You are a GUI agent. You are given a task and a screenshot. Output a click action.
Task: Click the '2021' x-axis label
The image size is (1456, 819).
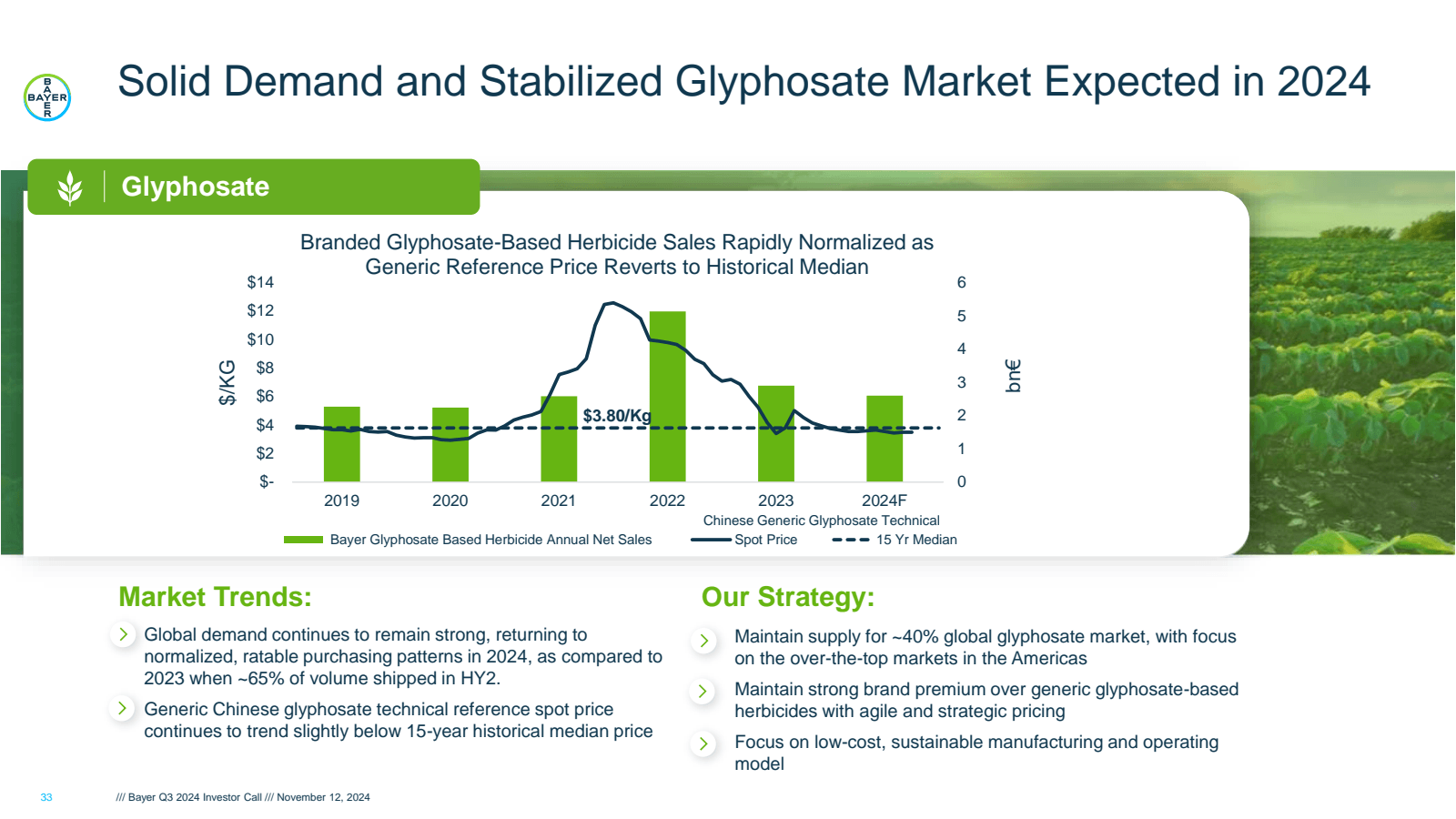558,500
